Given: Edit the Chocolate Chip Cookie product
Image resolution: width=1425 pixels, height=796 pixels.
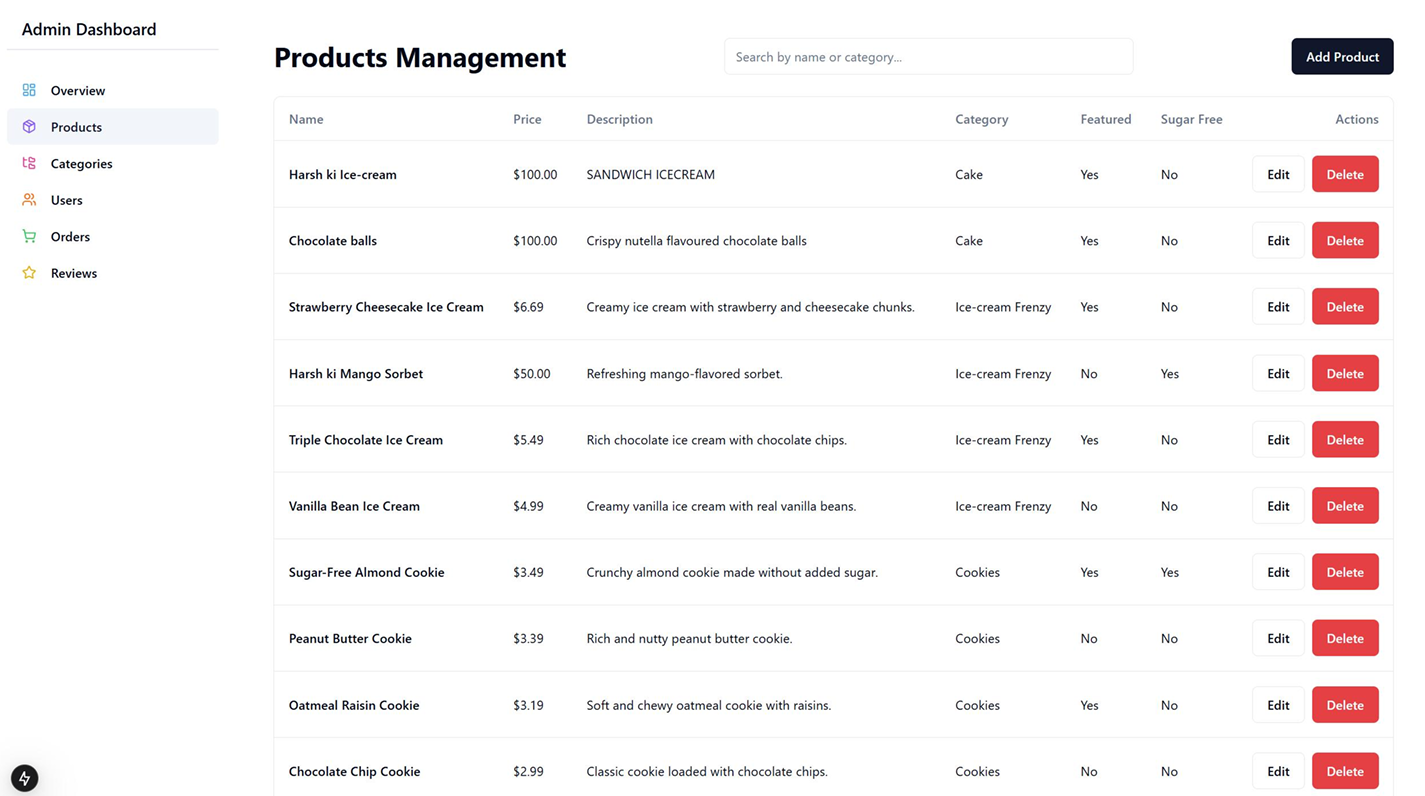Looking at the screenshot, I should (1278, 771).
